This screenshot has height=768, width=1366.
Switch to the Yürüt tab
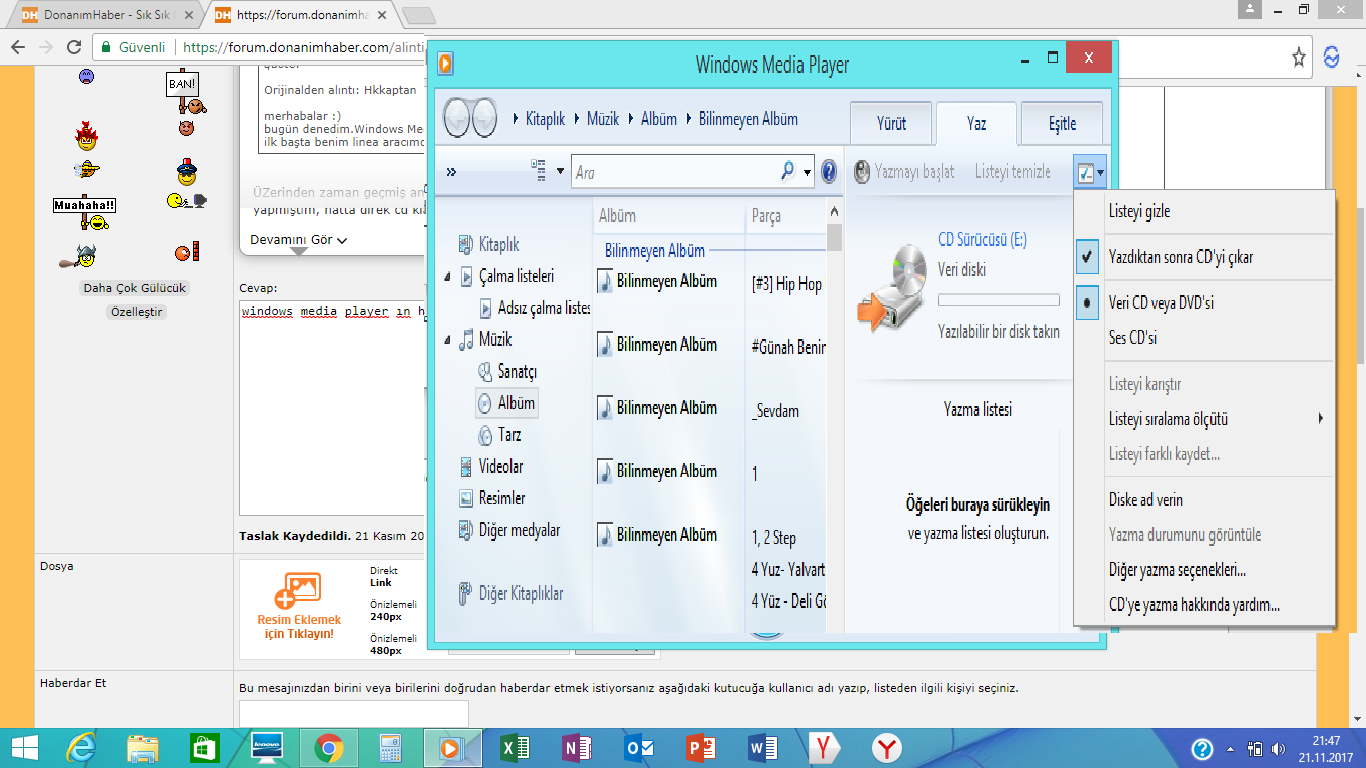point(891,124)
